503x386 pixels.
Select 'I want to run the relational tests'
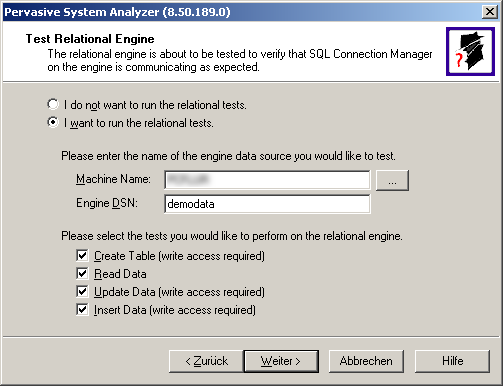(x=53, y=122)
